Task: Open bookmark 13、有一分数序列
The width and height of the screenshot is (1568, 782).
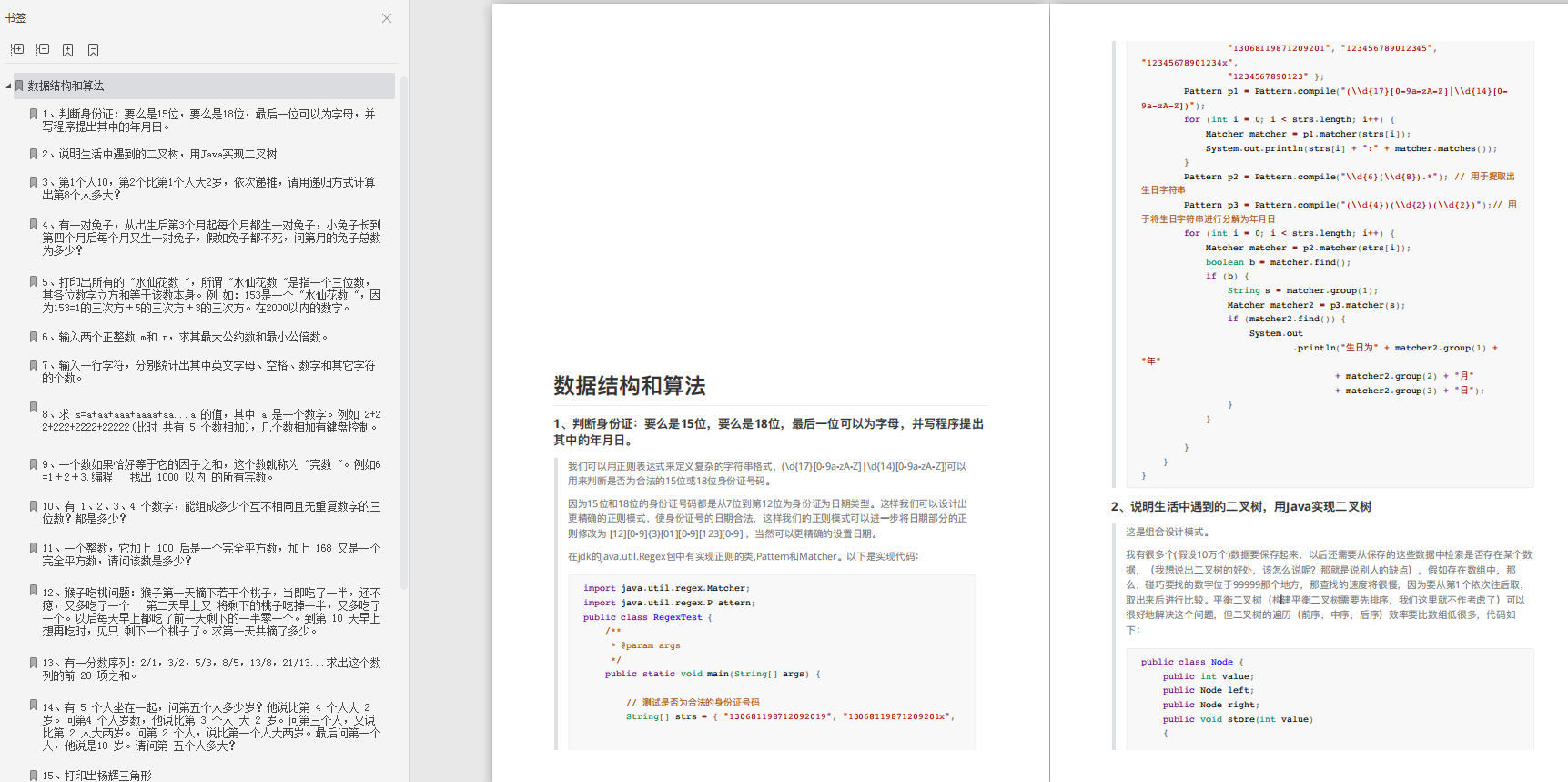Action: coord(211,669)
